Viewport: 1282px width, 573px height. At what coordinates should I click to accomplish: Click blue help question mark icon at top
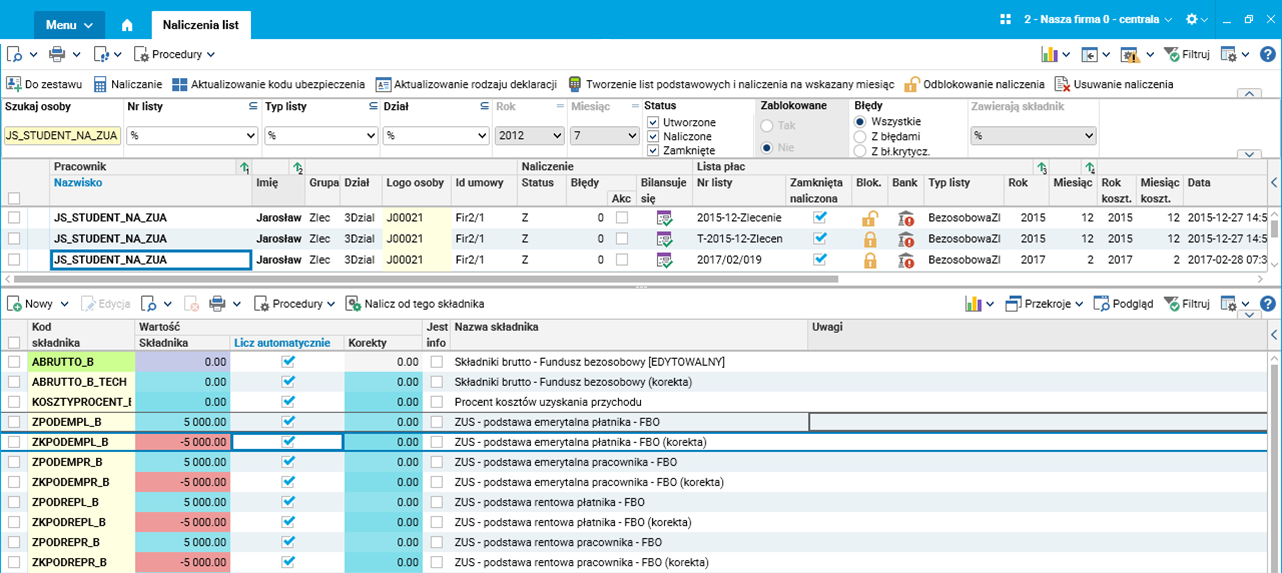[x=1268, y=54]
